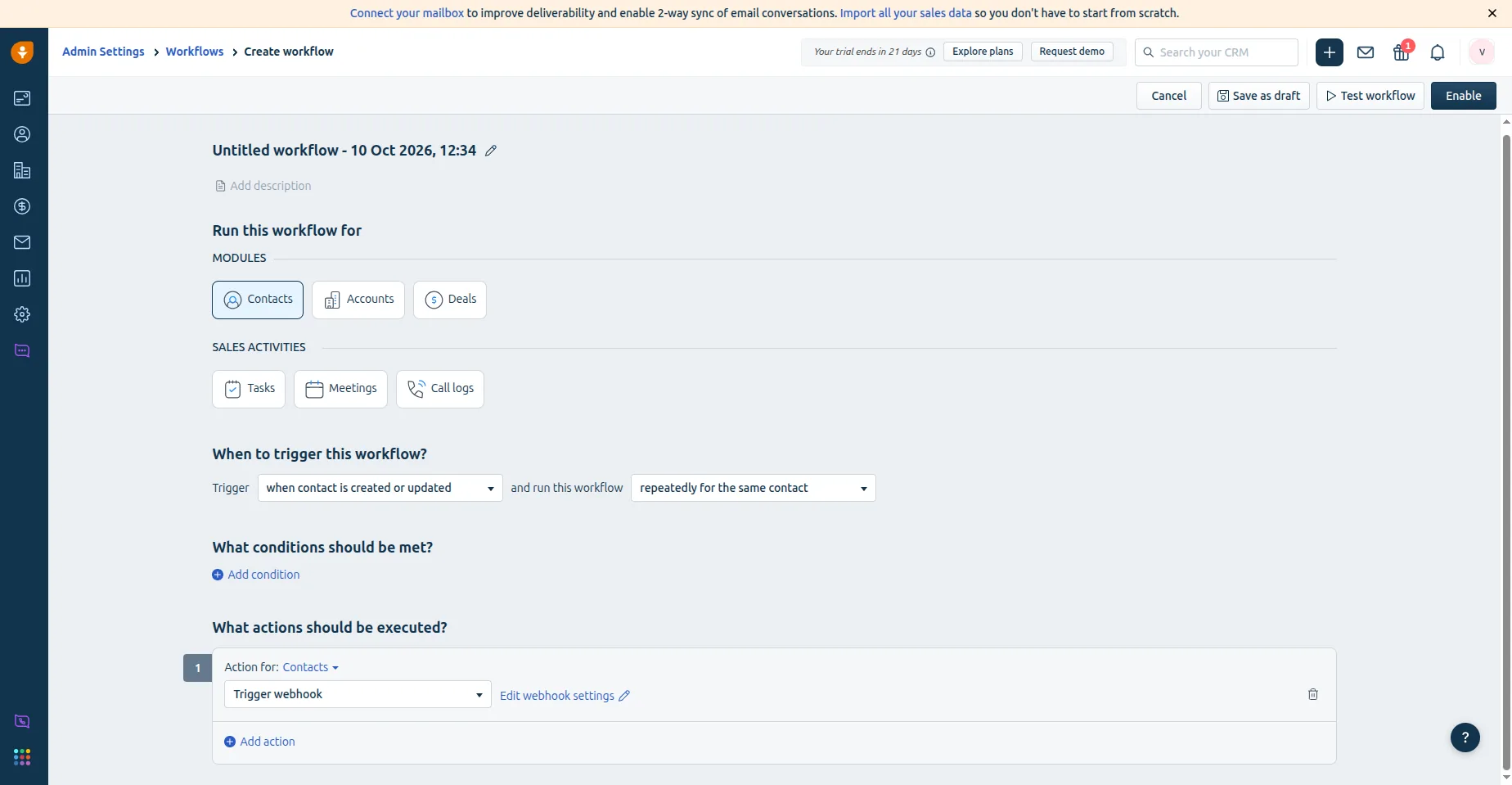
Task: Select the Meetings sales activity
Action: [340, 389]
